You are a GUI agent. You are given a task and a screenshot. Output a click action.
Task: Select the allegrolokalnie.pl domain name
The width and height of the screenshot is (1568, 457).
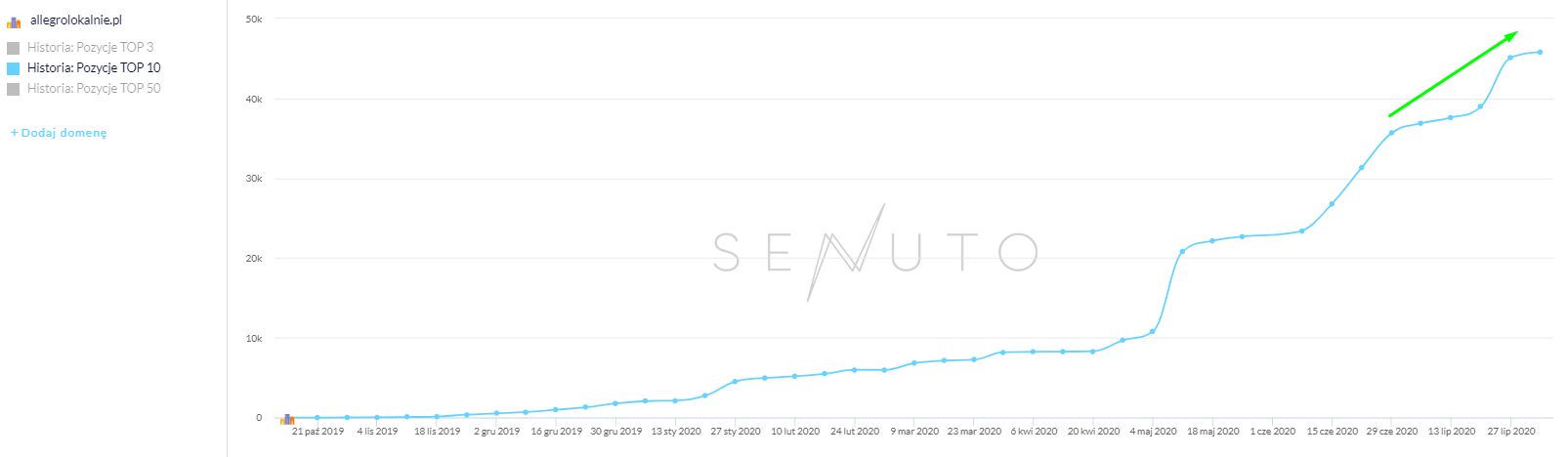pyautogui.click(x=76, y=20)
